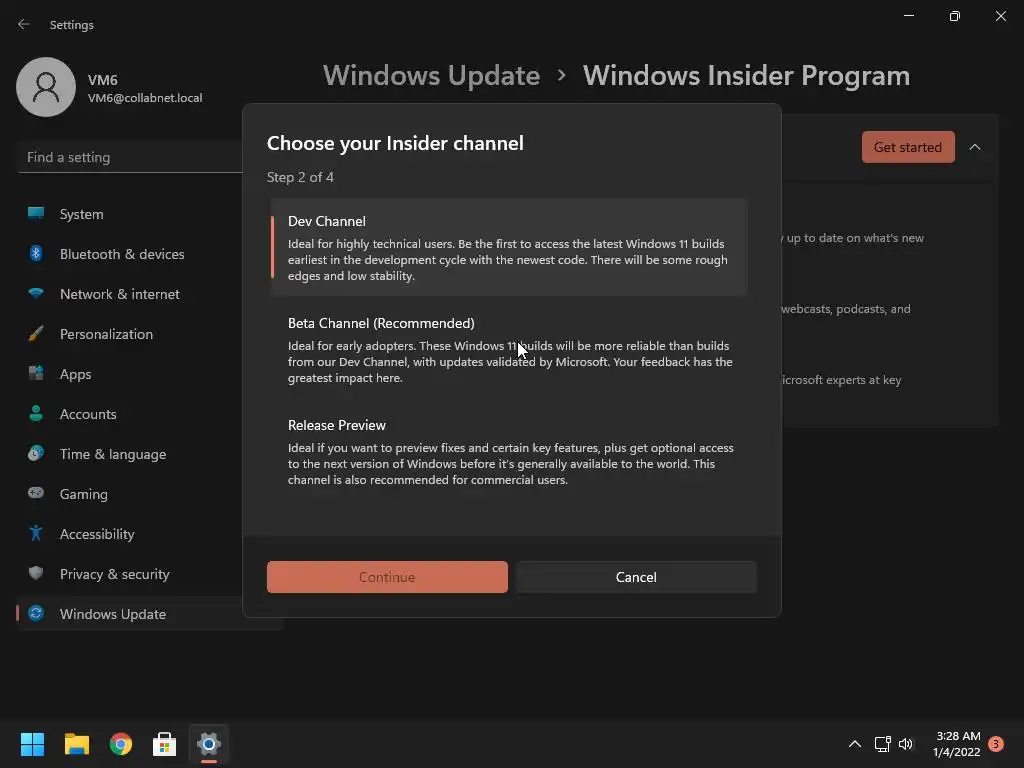This screenshot has width=1024, height=768.
Task: Launch Google Chrome from the taskbar
Action: (x=121, y=744)
